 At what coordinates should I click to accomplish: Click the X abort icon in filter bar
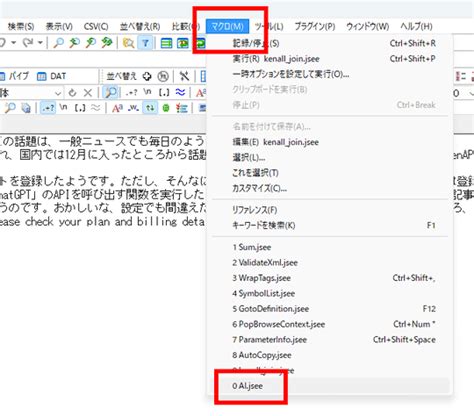point(88,93)
